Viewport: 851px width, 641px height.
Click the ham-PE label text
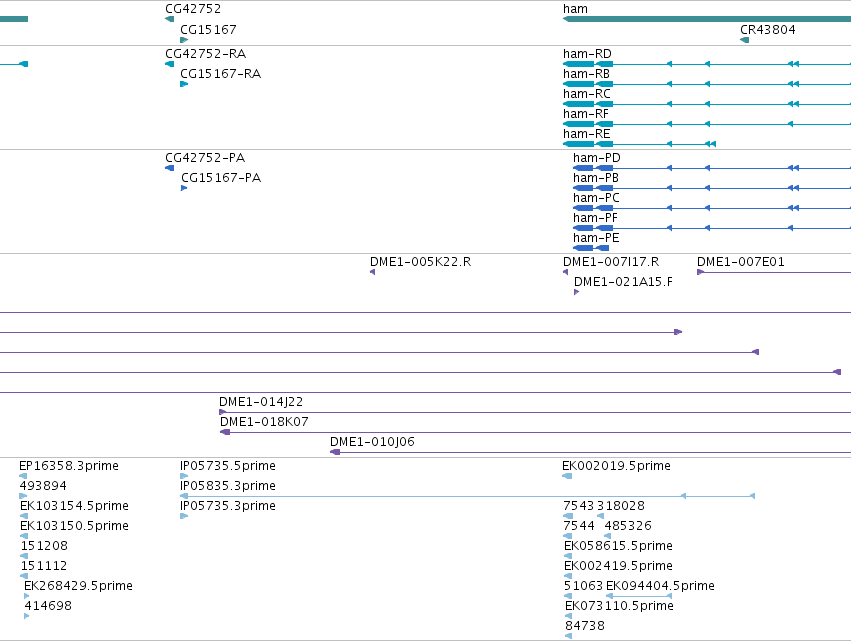(596, 238)
